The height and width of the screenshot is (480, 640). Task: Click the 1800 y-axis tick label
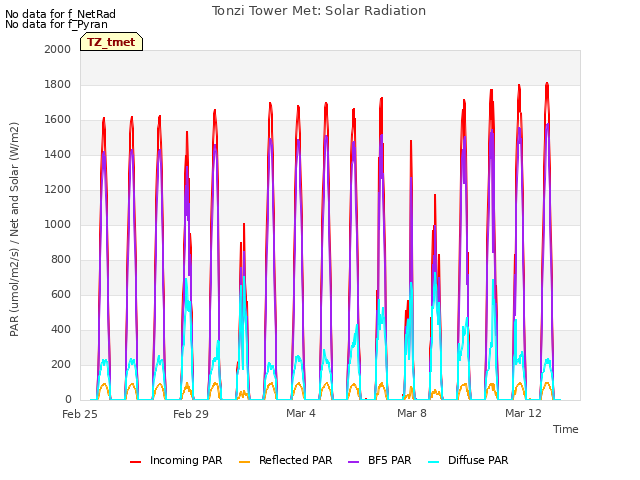(58, 84)
